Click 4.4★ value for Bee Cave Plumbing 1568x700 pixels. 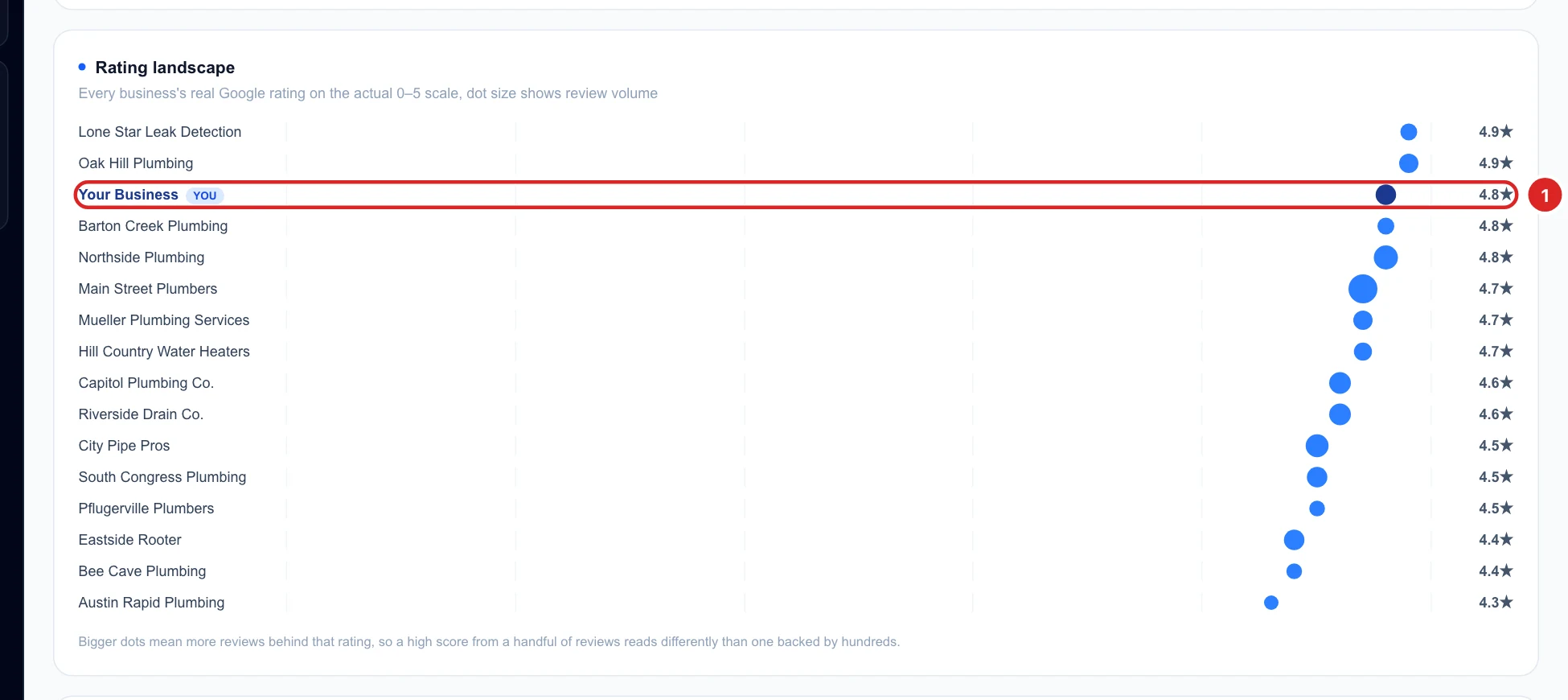pos(1496,571)
